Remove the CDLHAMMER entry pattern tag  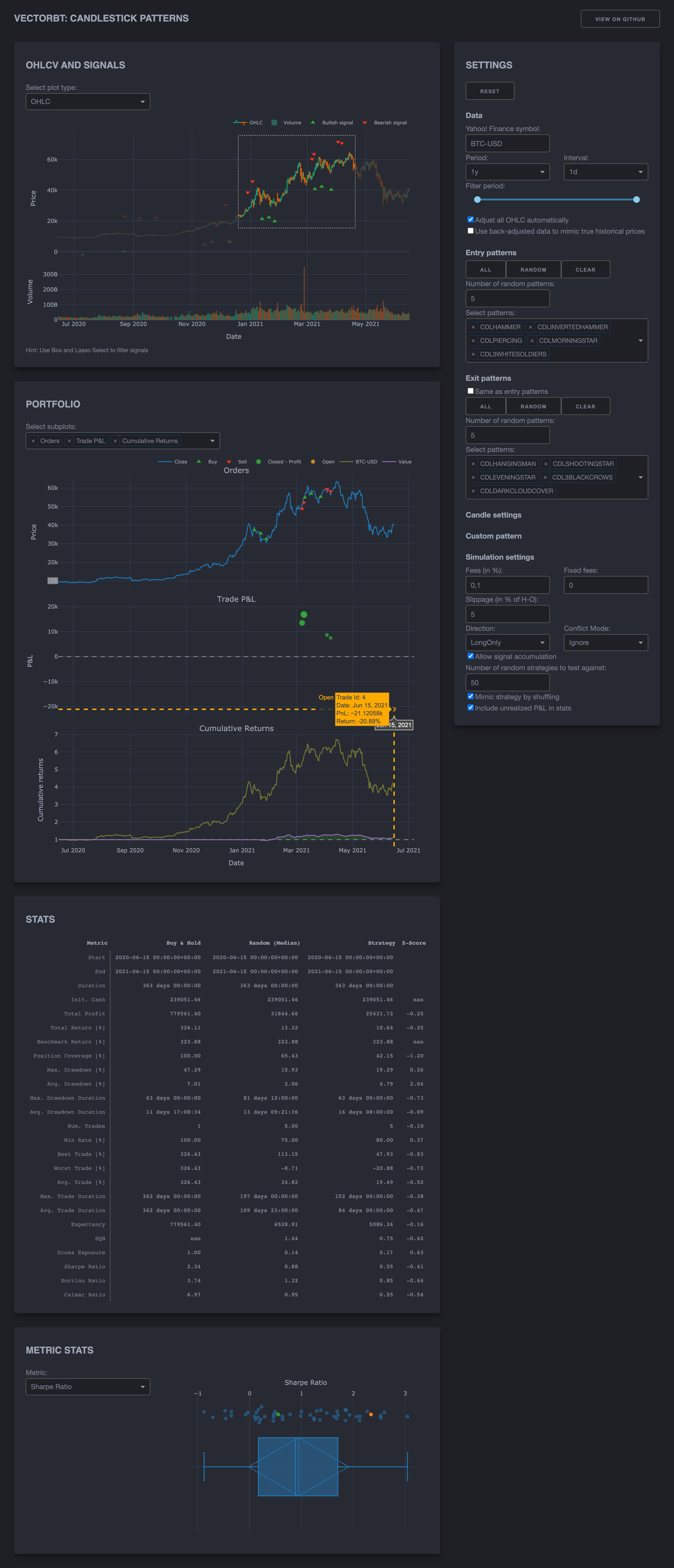coord(473,327)
